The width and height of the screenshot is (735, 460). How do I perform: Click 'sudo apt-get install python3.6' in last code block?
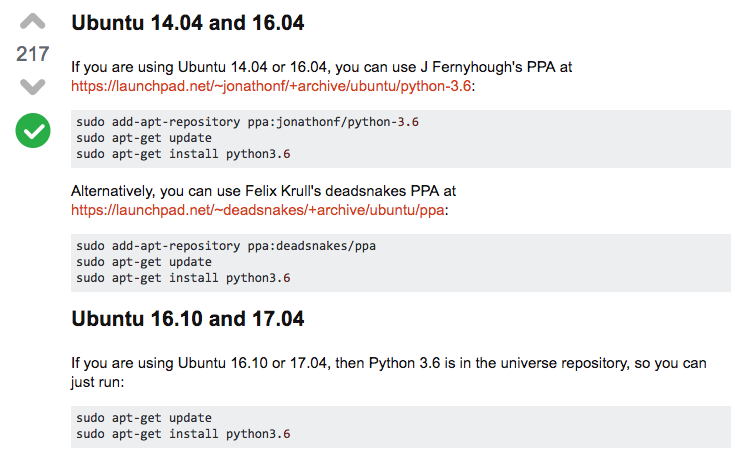click(x=183, y=434)
